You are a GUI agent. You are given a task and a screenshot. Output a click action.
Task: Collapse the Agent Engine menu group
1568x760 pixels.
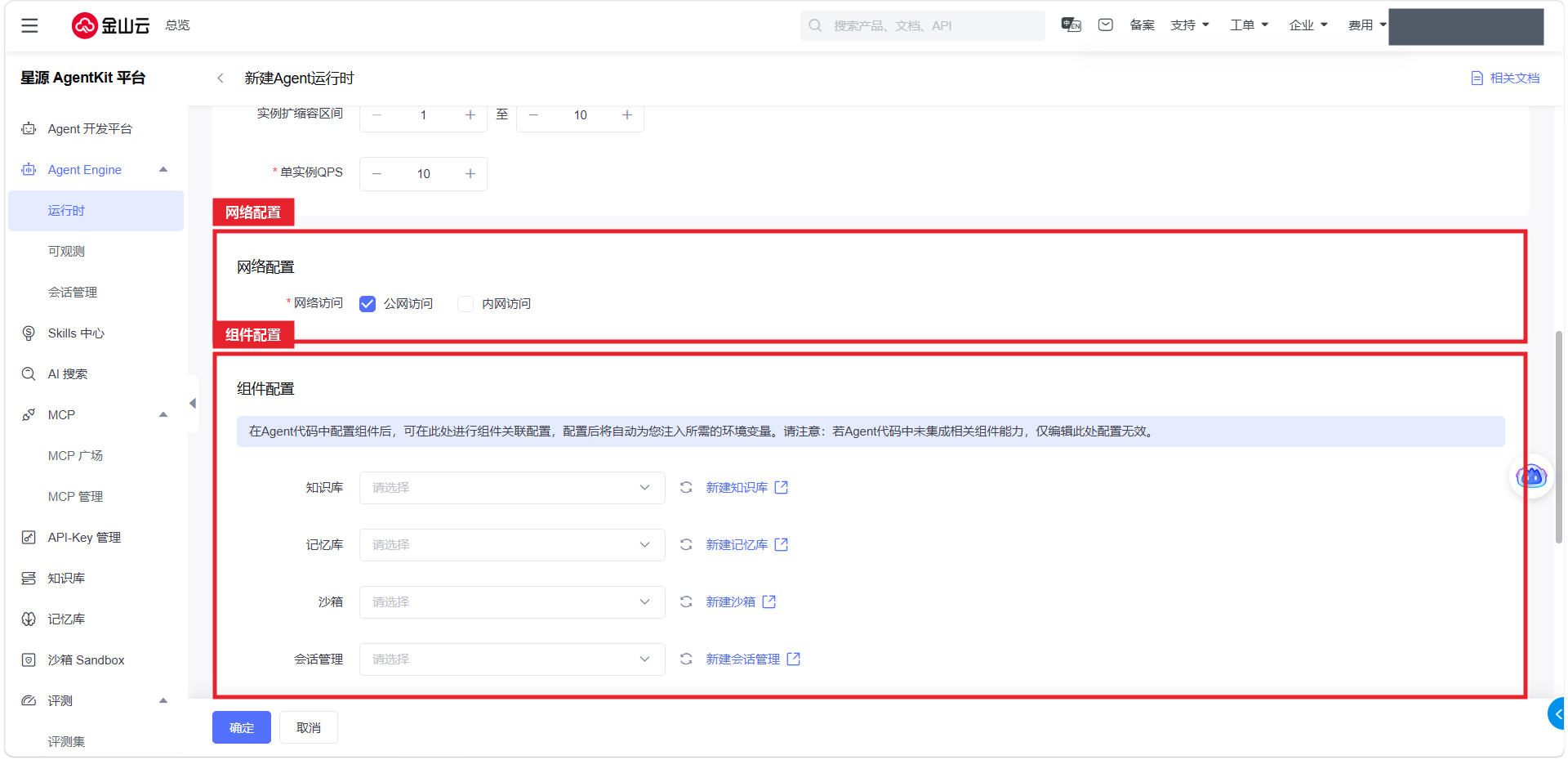163,169
